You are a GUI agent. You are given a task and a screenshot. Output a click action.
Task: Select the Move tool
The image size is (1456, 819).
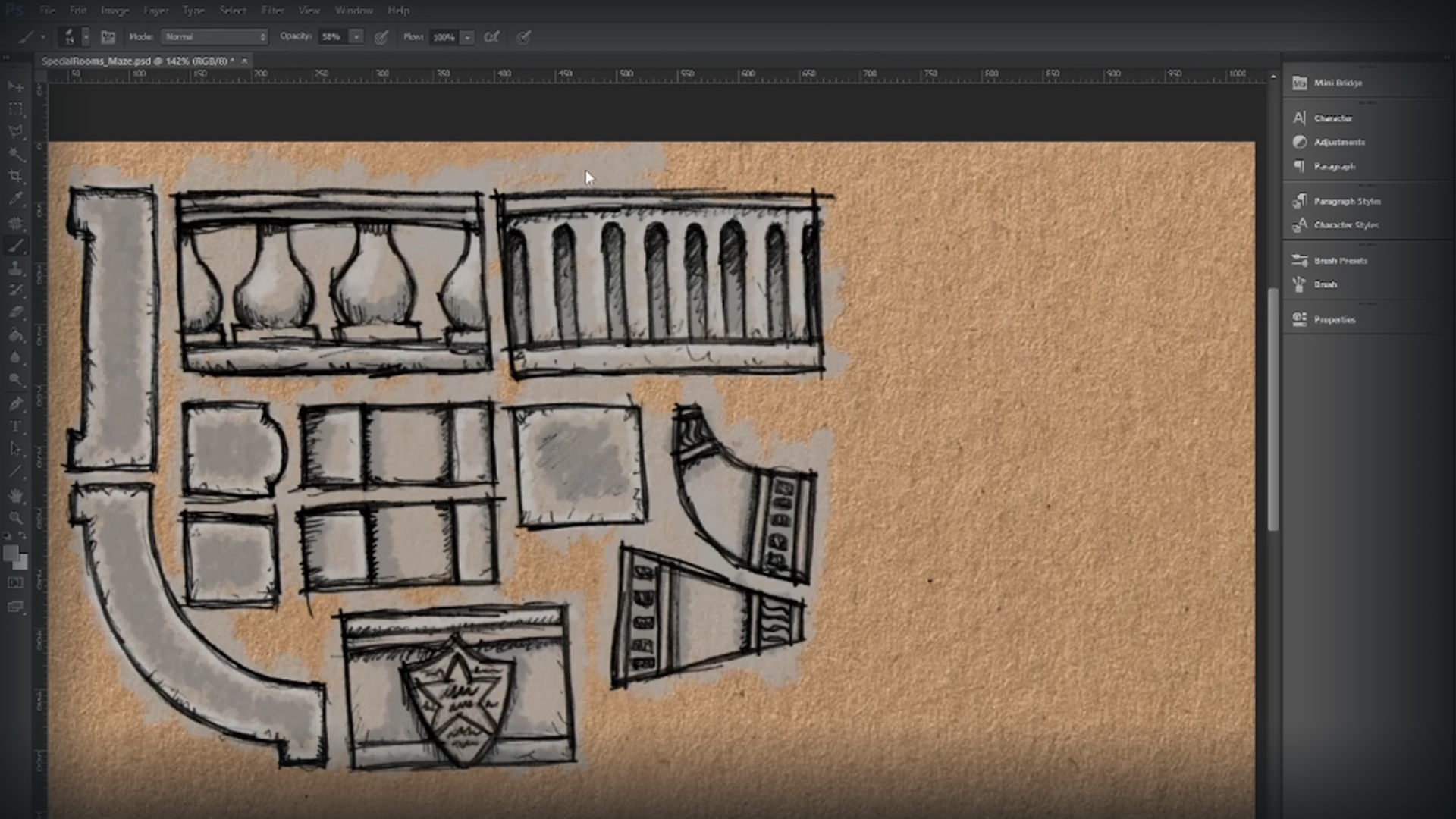[x=16, y=86]
